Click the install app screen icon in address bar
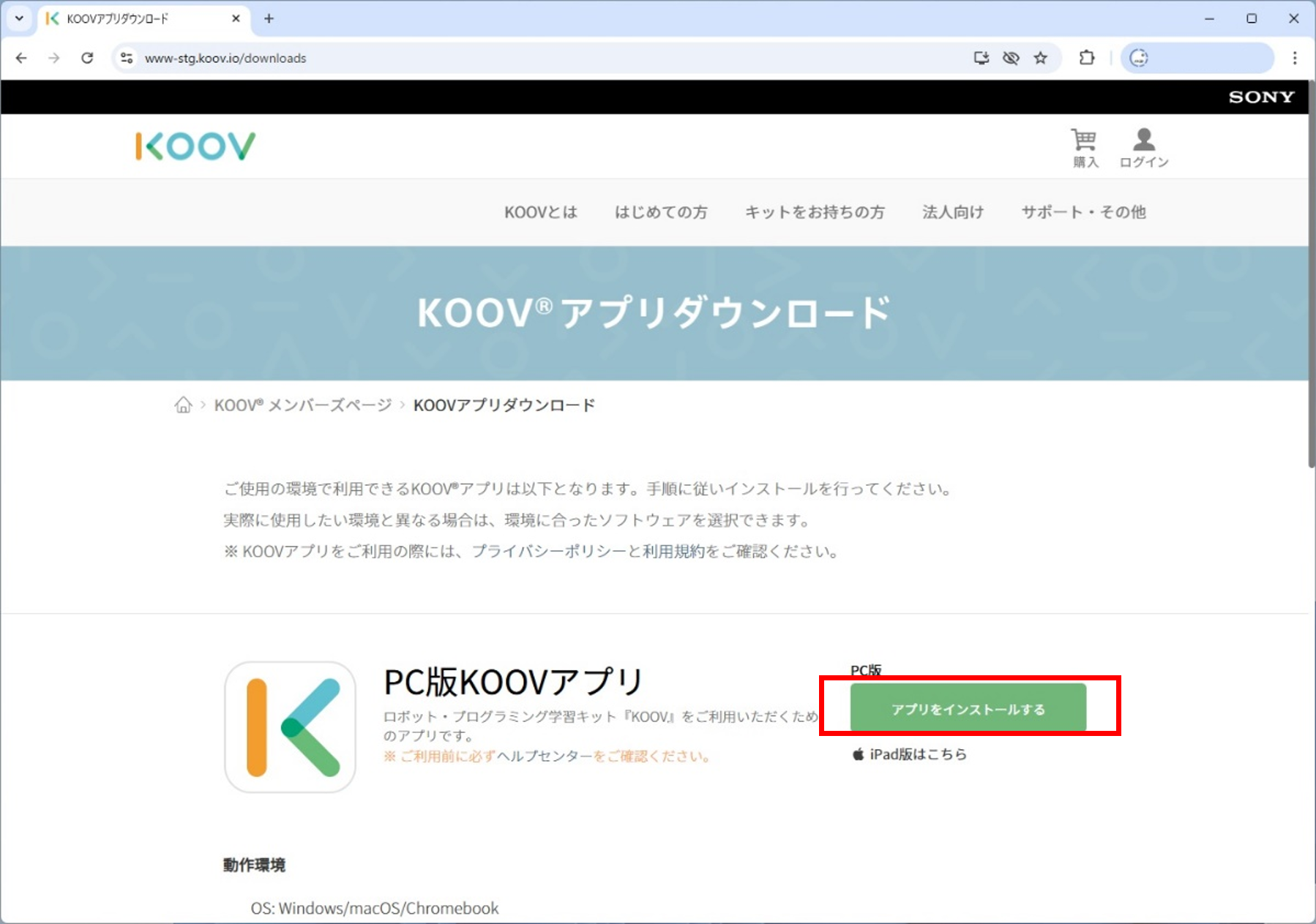The image size is (1316, 924). [981, 59]
